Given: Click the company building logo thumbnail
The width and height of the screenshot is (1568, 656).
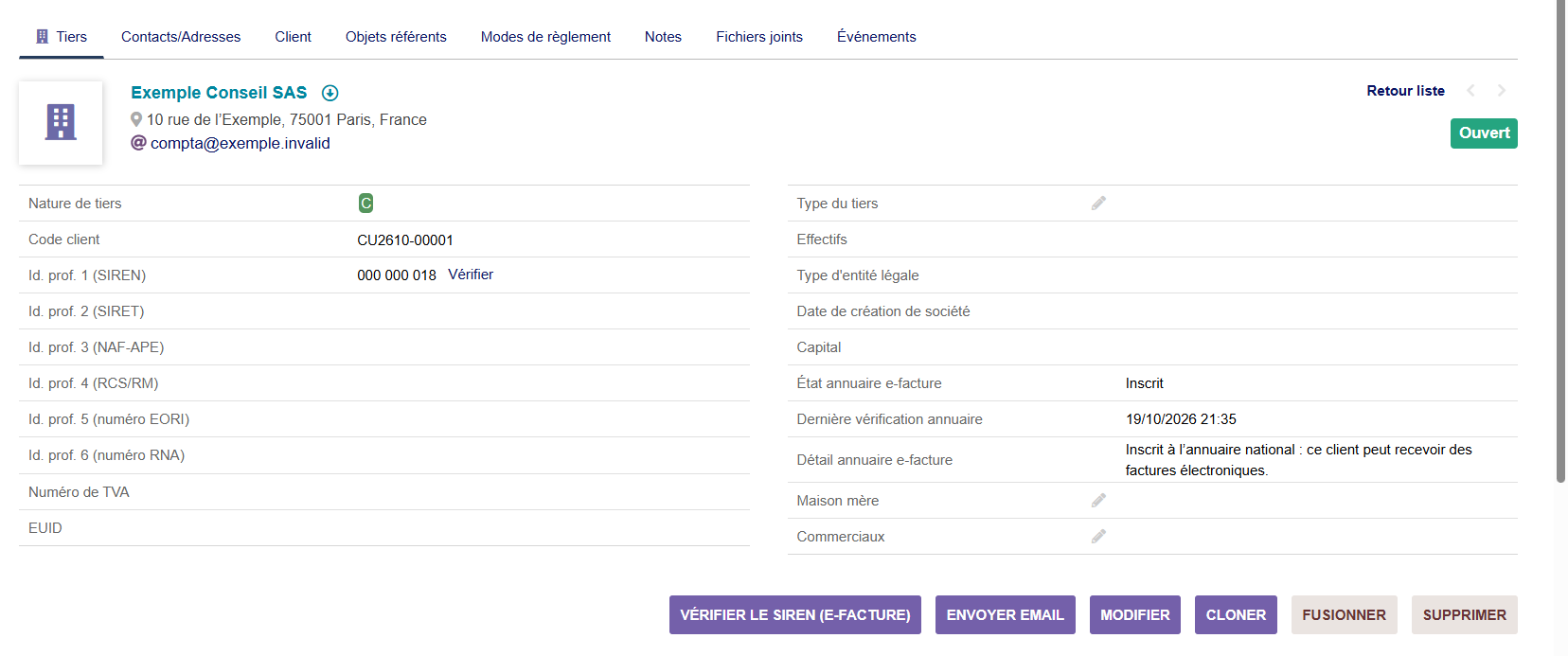Looking at the screenshot, I should tap(61, 123).
